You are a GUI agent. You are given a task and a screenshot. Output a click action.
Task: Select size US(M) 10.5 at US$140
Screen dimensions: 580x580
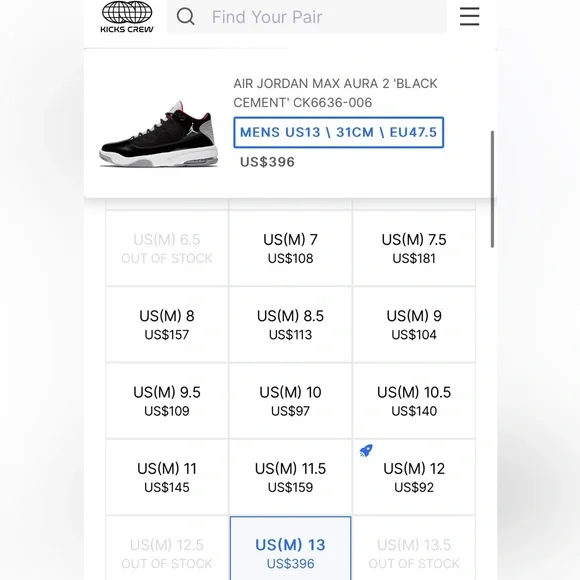[x=414, y=401]
